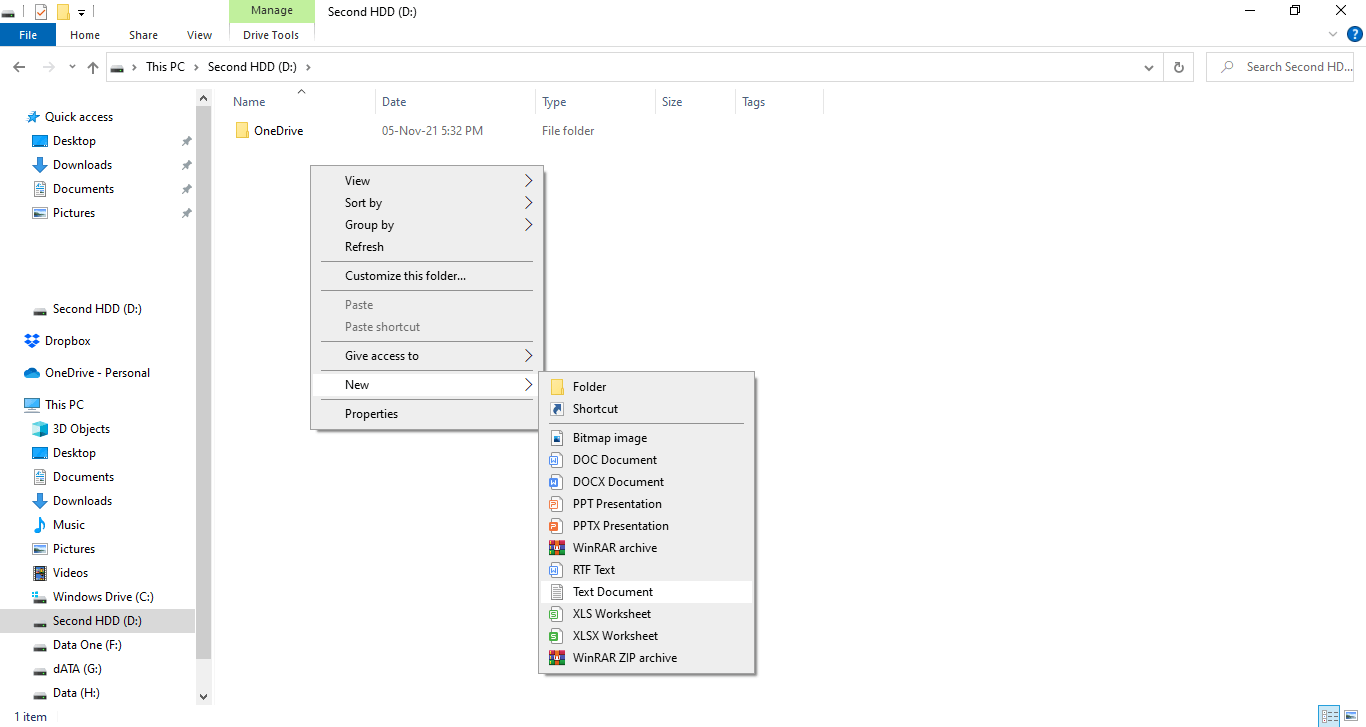The height and width of the screenshot is (727, 1366).
Task: Click the DOC Document icon
Action: pos(557,460)
